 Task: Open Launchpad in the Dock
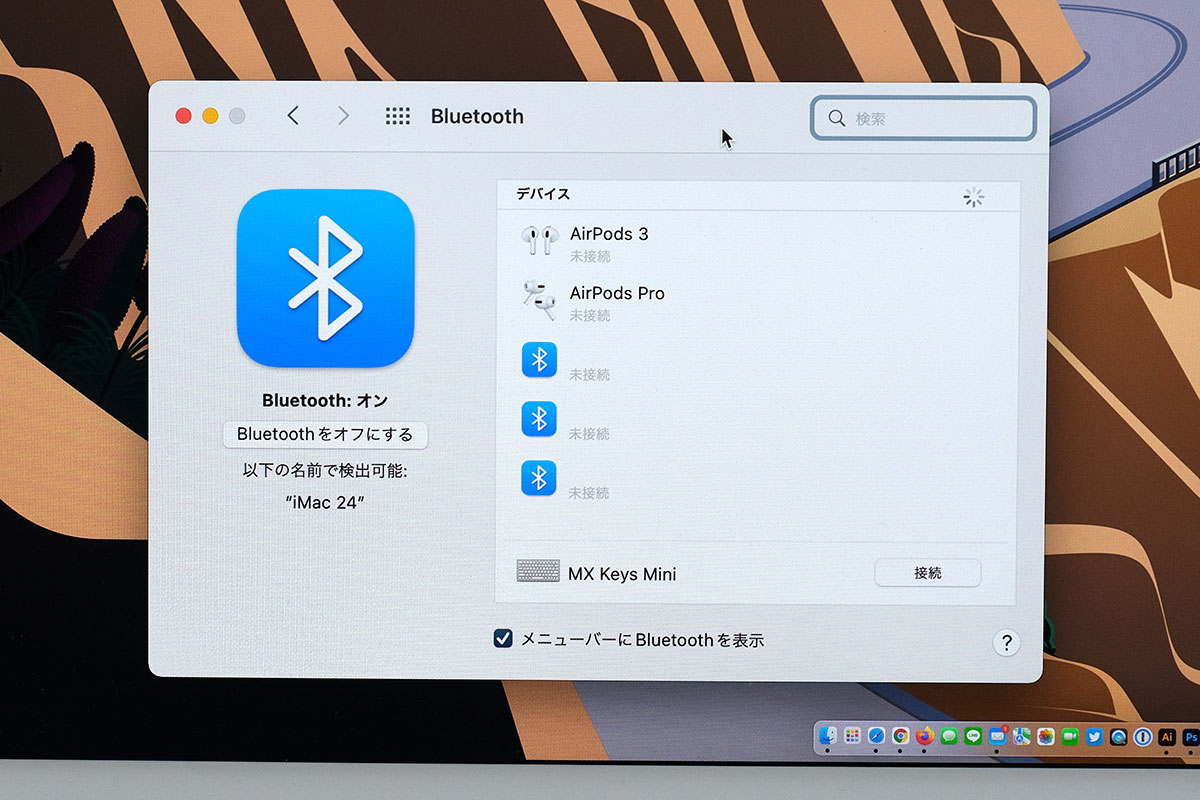point(852,736)
